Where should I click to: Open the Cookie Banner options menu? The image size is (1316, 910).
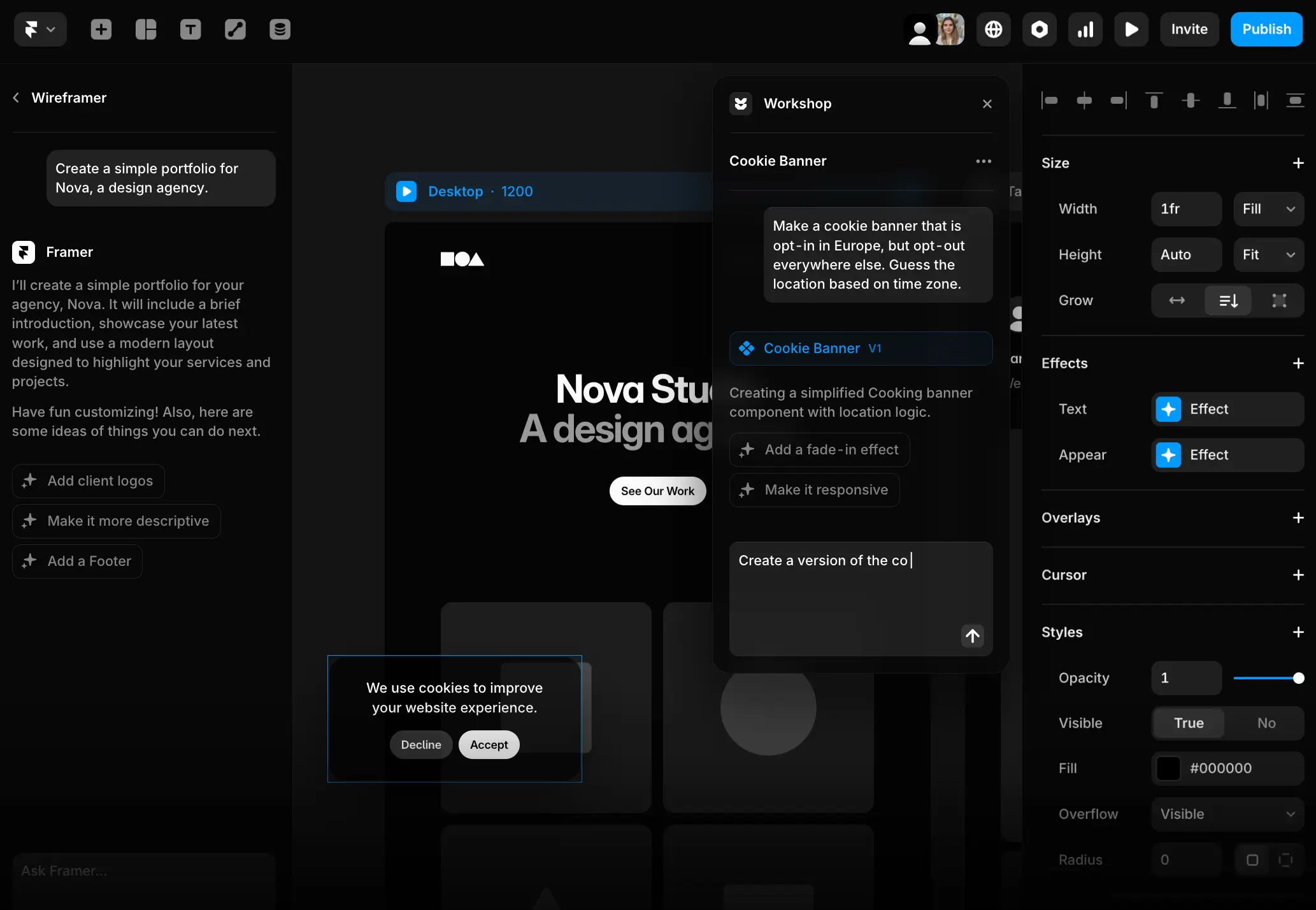point(983,161)
